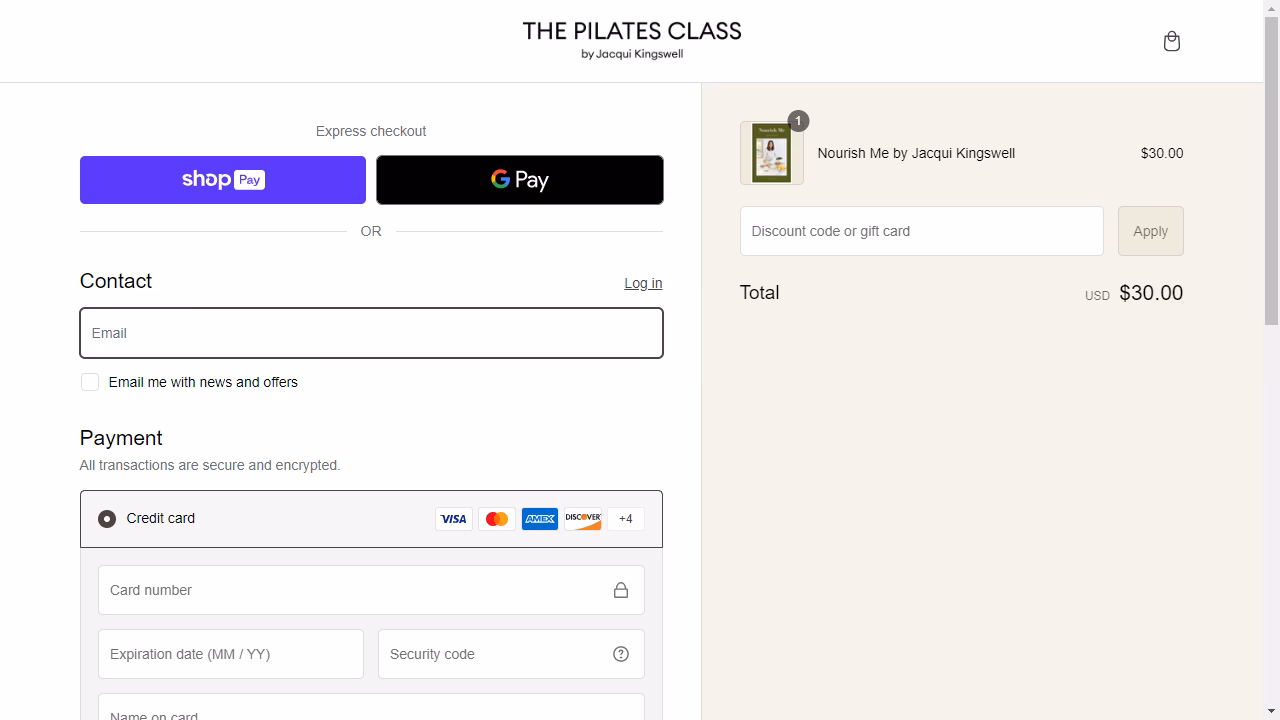1280x720 pixels.
Task: Open the Log in link
Action: click(x=643, y=283)
